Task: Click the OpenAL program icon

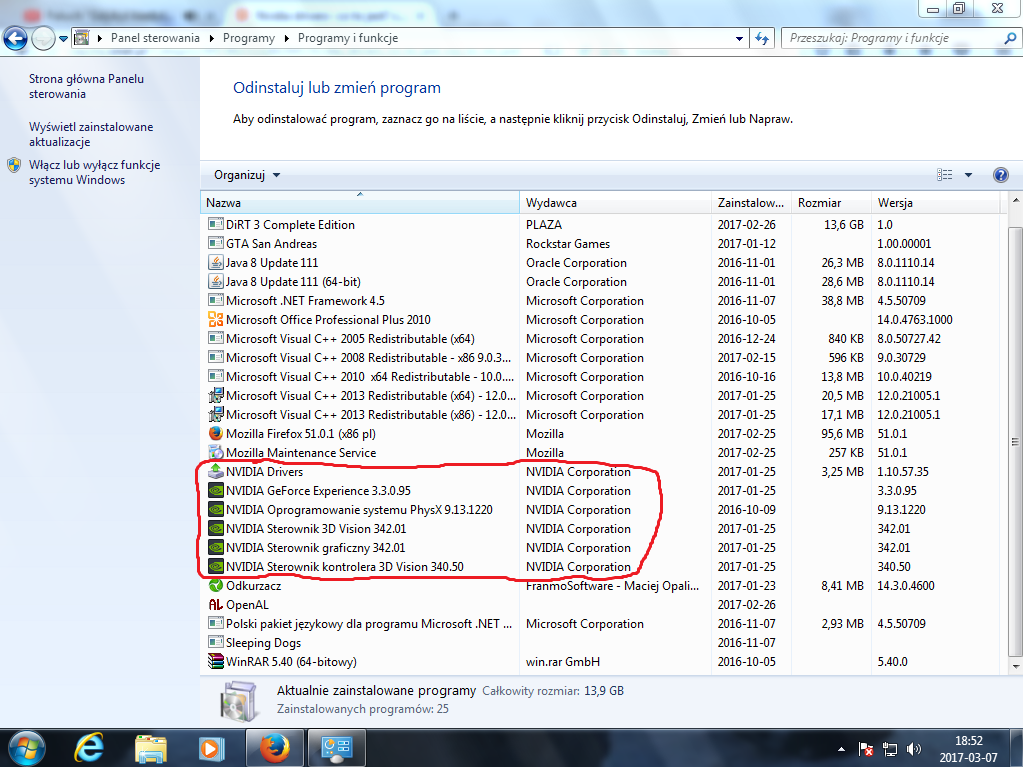Action: click(x=215, y=605)
